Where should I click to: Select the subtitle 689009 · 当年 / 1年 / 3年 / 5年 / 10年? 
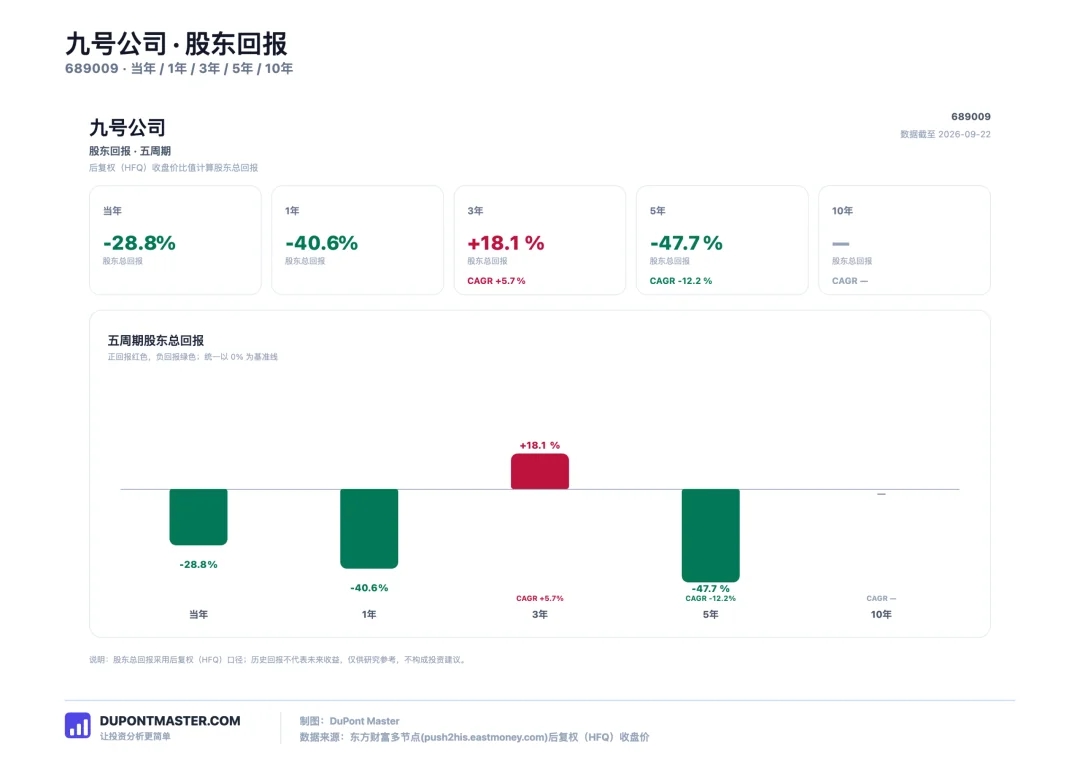click(179, 68)
